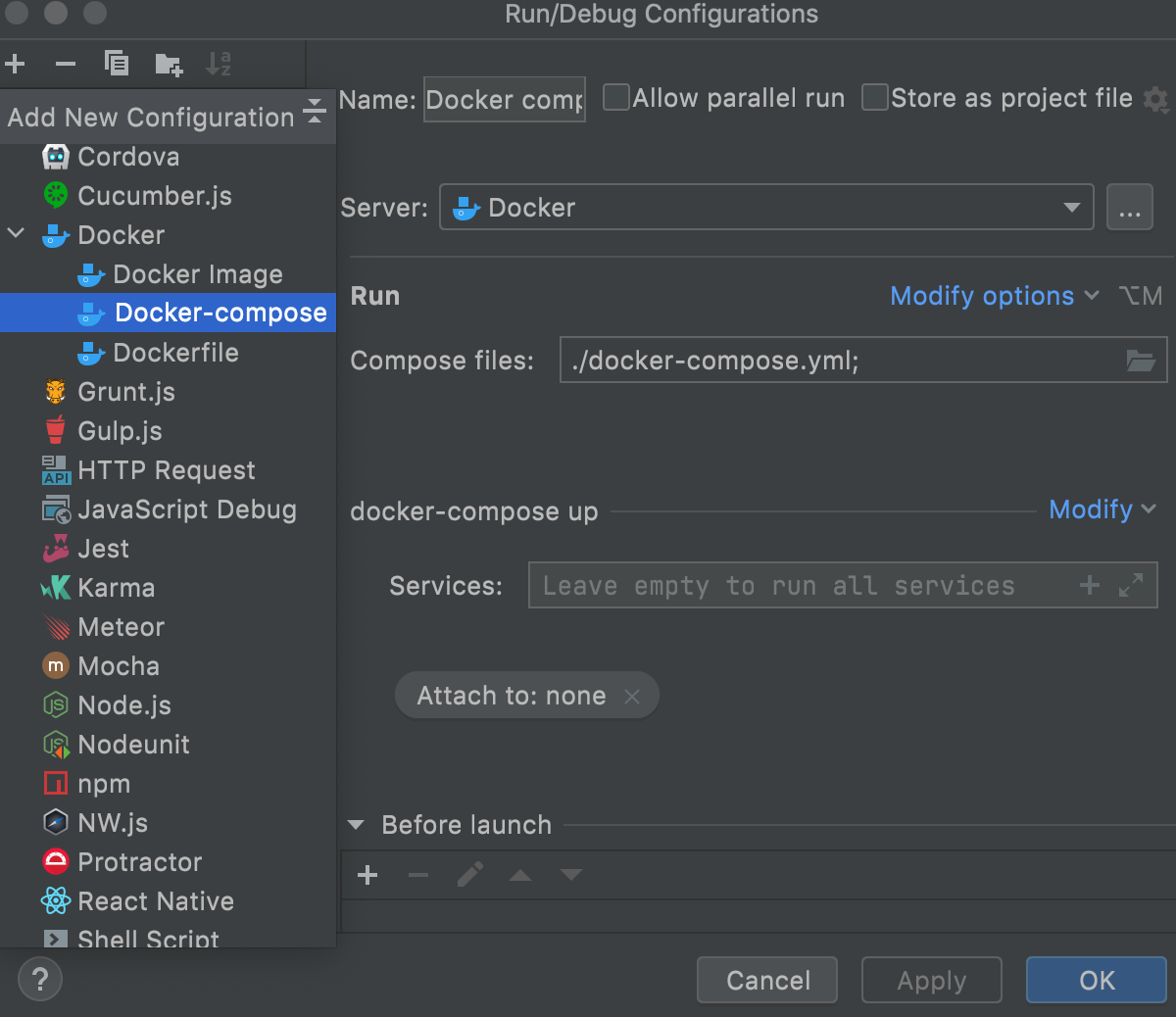Click the Cancel button
The height and width of the screenshot is (1017, 1176).
tap(767, 980)
